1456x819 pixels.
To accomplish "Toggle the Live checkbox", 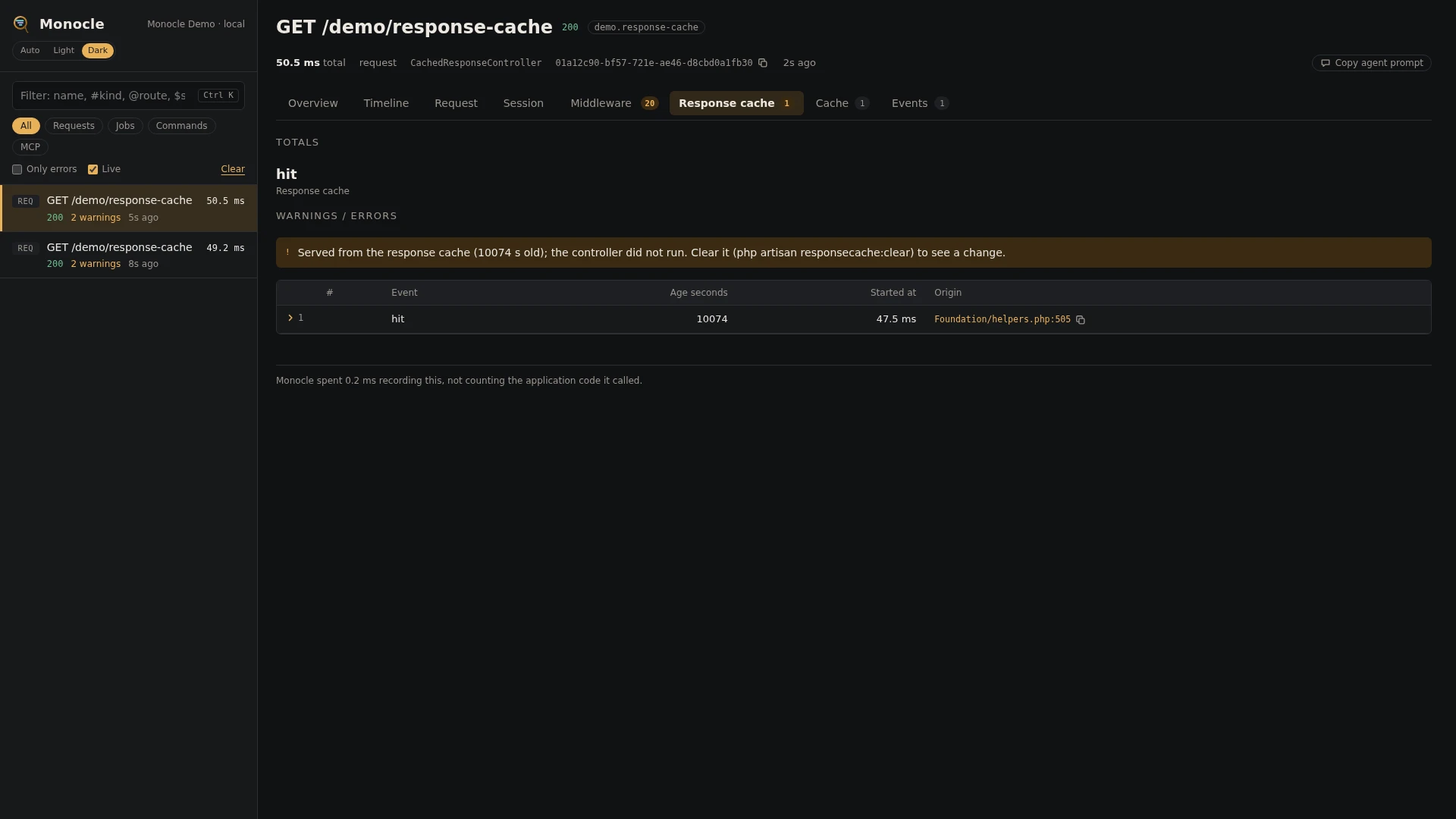I will [93, 170].
